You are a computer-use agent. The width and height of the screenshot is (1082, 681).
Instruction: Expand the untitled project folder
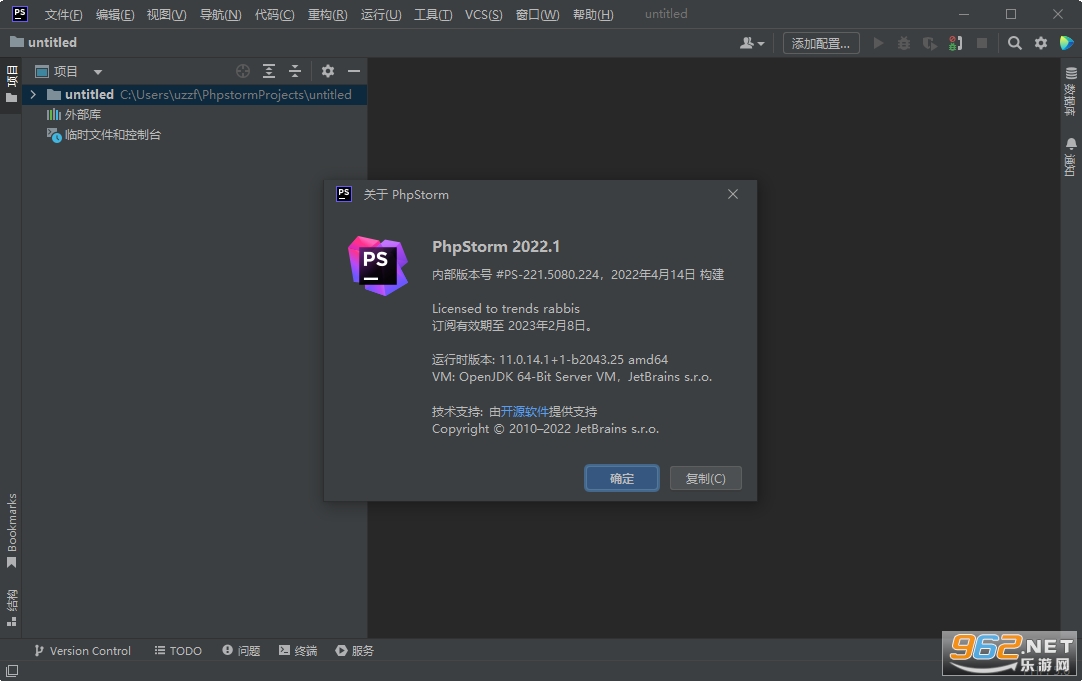tap(32, 95)
